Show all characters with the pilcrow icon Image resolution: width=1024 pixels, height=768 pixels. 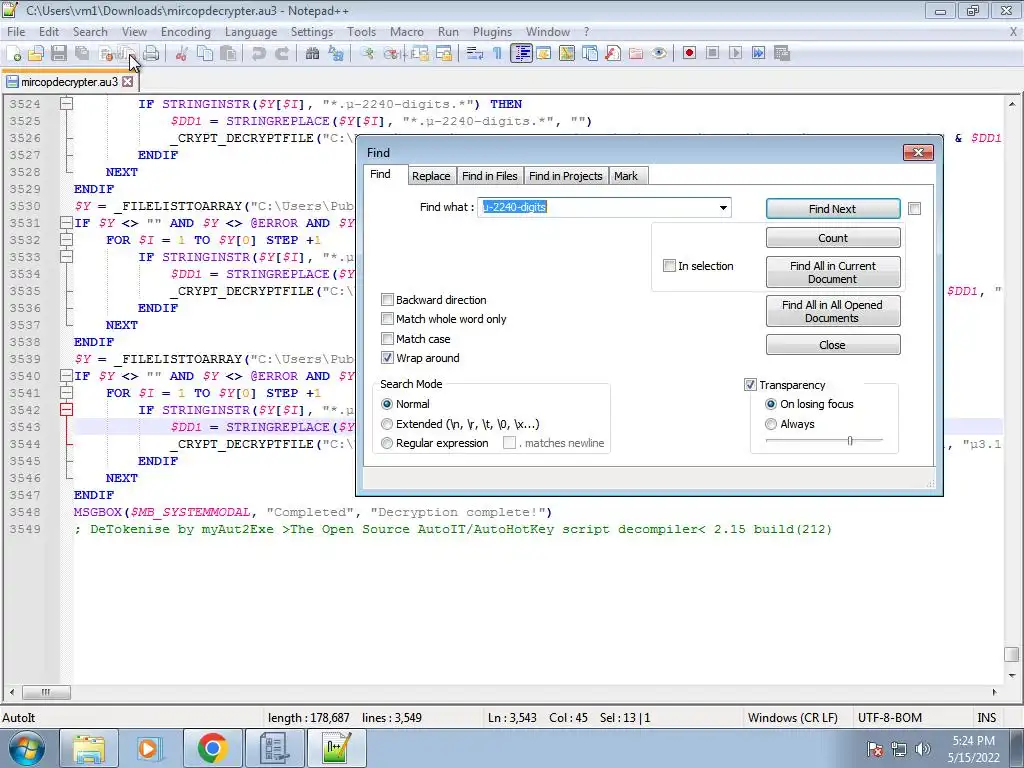(497, 54)
